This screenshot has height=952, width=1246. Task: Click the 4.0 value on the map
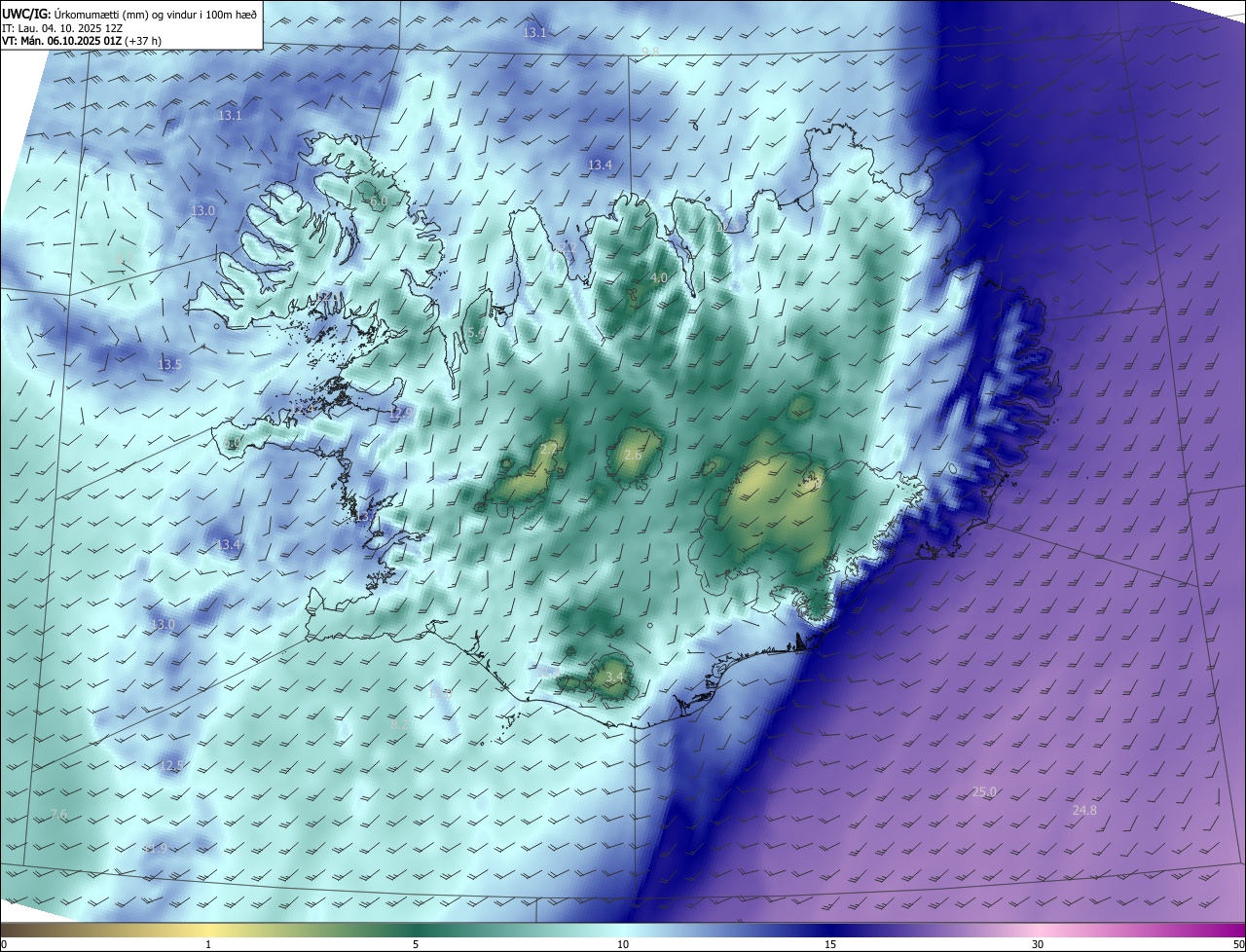659,277
